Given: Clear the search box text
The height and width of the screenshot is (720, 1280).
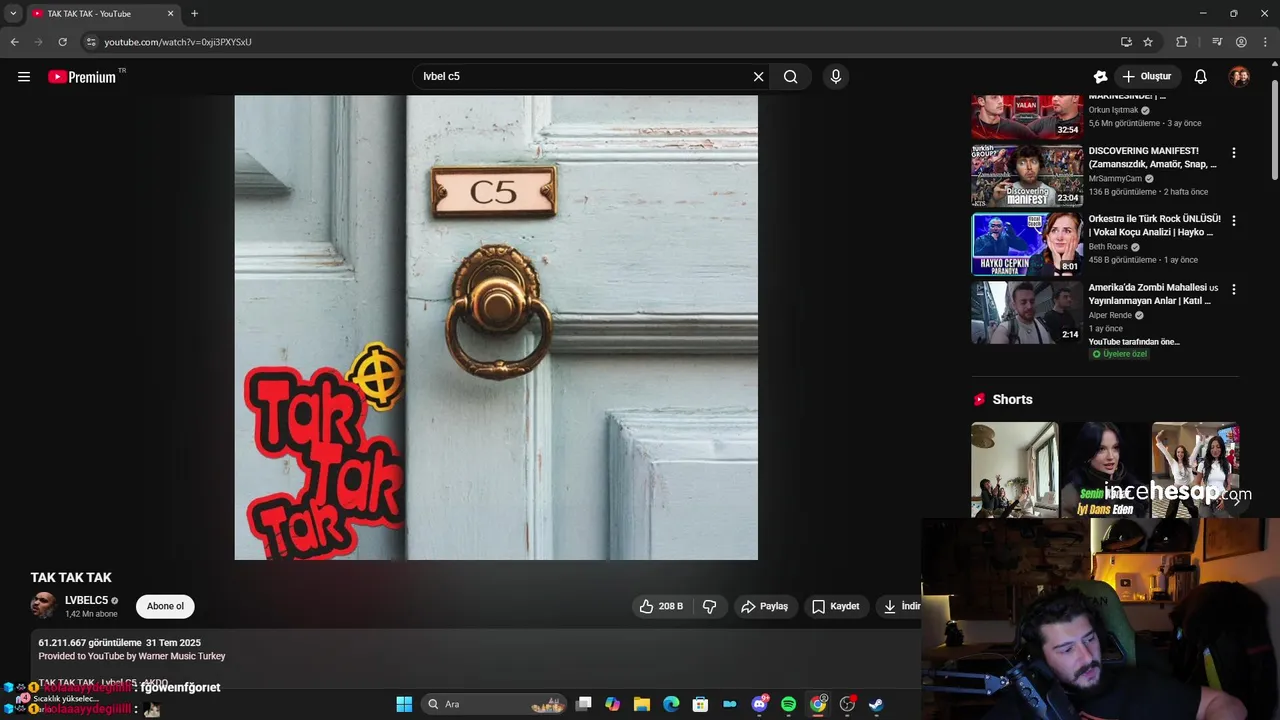Looking at the screenshot, I should point(758,77).
